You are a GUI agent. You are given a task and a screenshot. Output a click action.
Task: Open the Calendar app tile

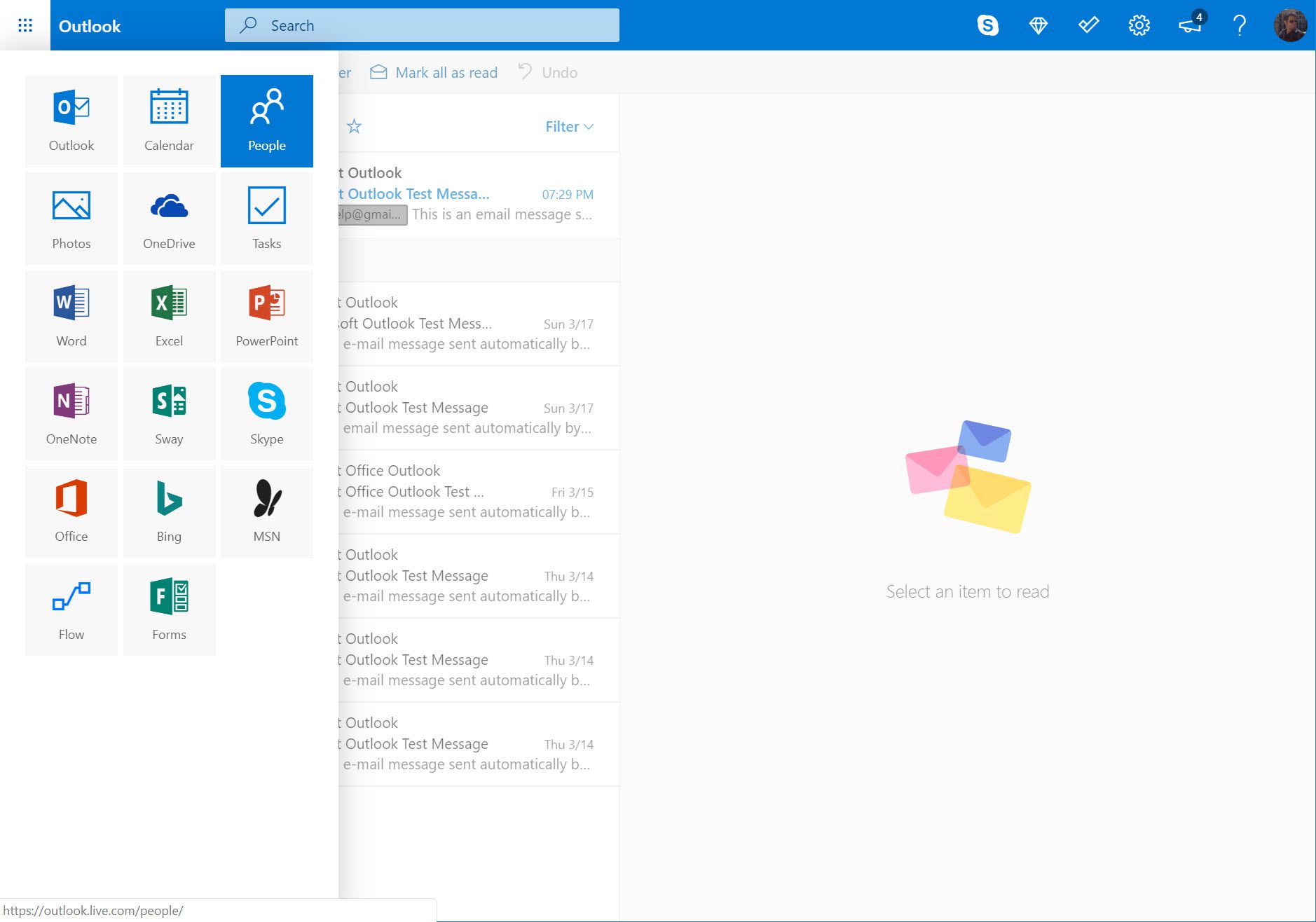click(169, 121)
